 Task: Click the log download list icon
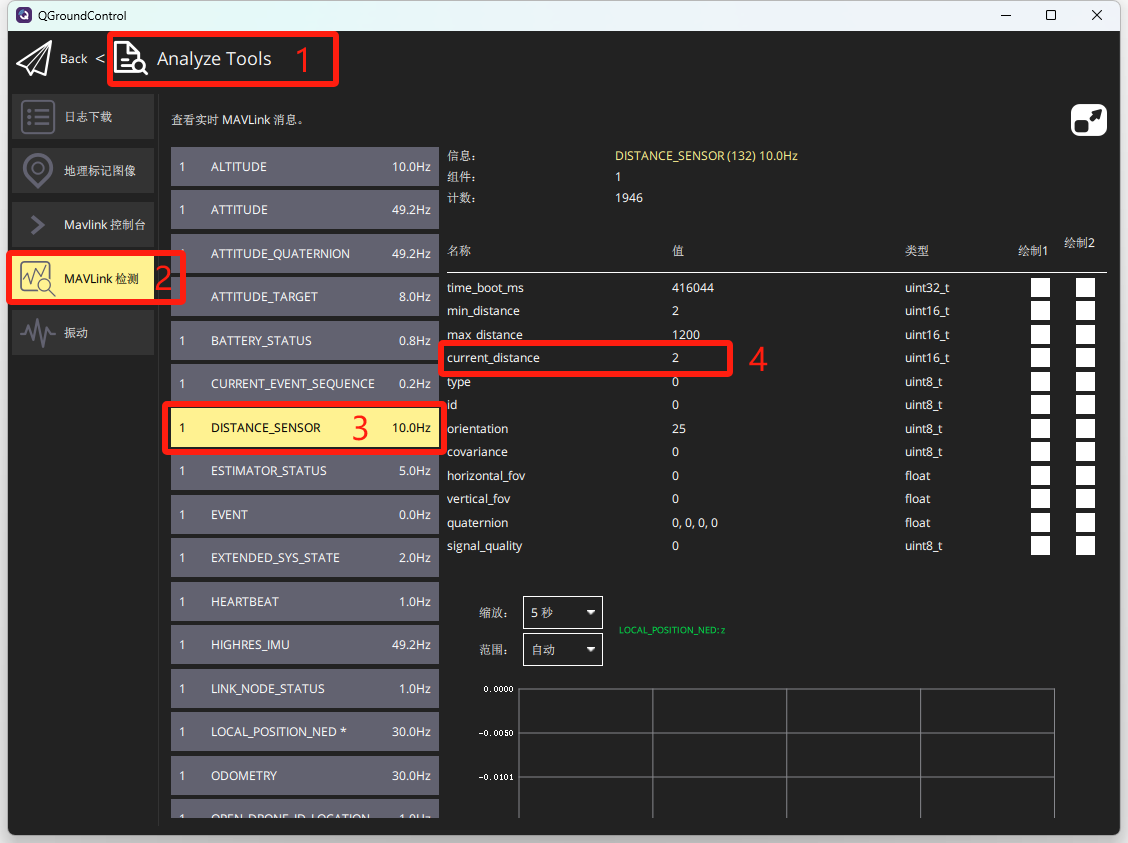point(38,117)
